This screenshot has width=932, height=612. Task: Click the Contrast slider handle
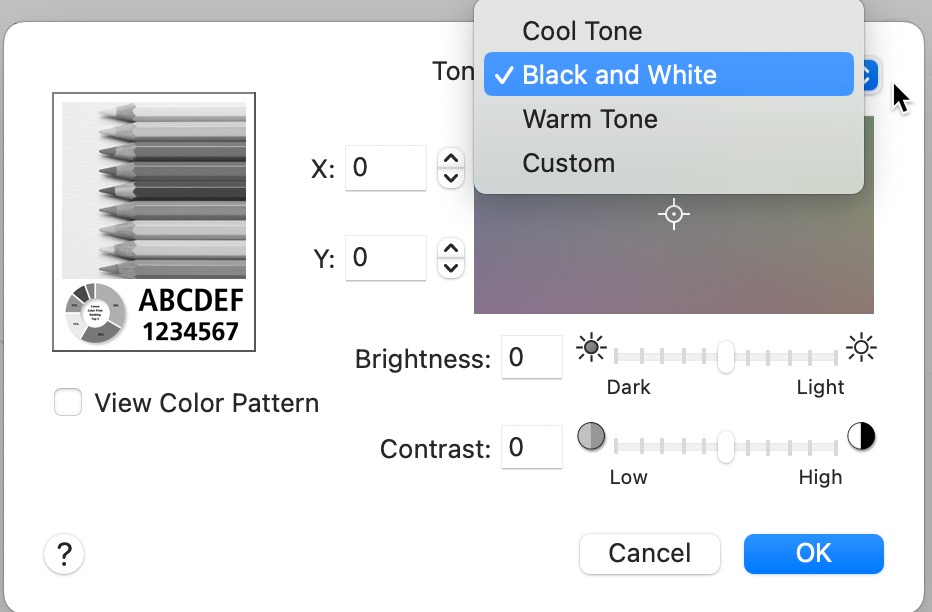click(726, 446)
